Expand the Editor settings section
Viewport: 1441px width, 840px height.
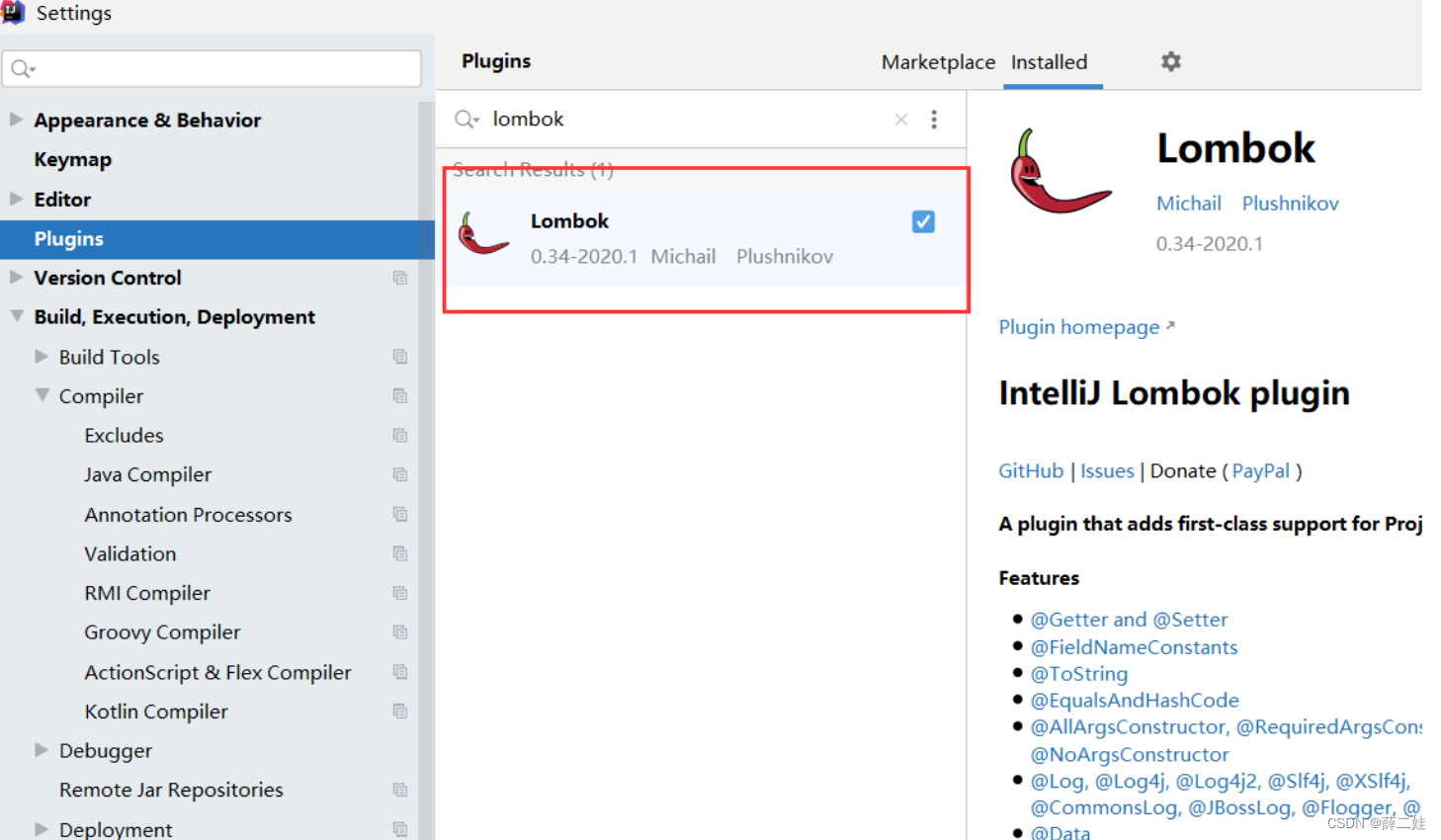pyautogui.click(x=16, y=199)
